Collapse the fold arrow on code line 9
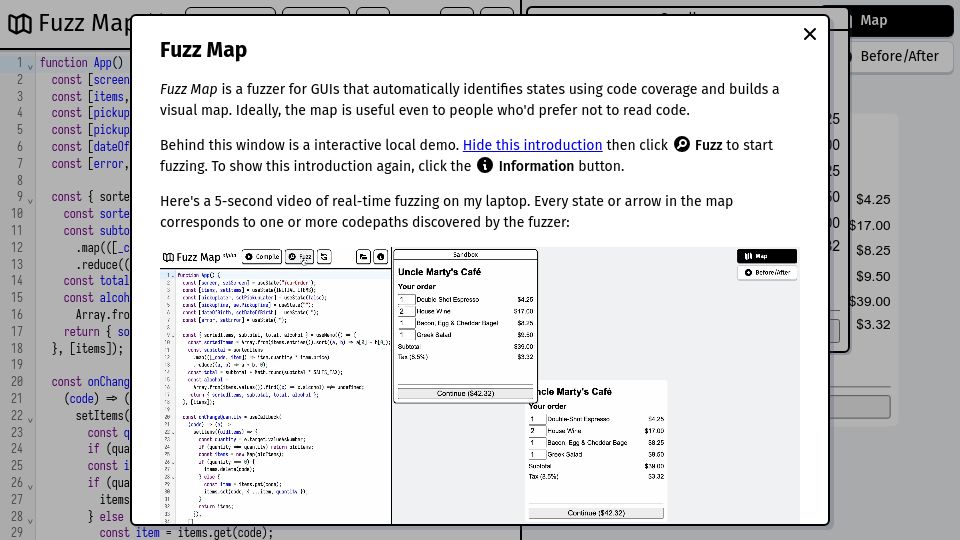Viewport: 960px width, 540px height. click(x=30, y=200)
